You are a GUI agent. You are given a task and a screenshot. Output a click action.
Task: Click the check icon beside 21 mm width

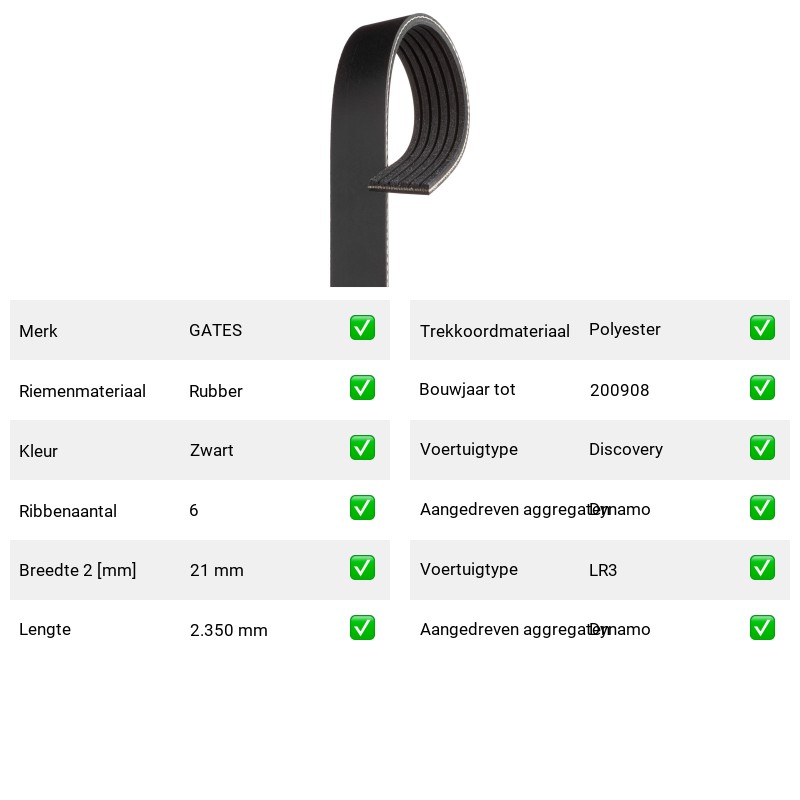pos(362,567)
